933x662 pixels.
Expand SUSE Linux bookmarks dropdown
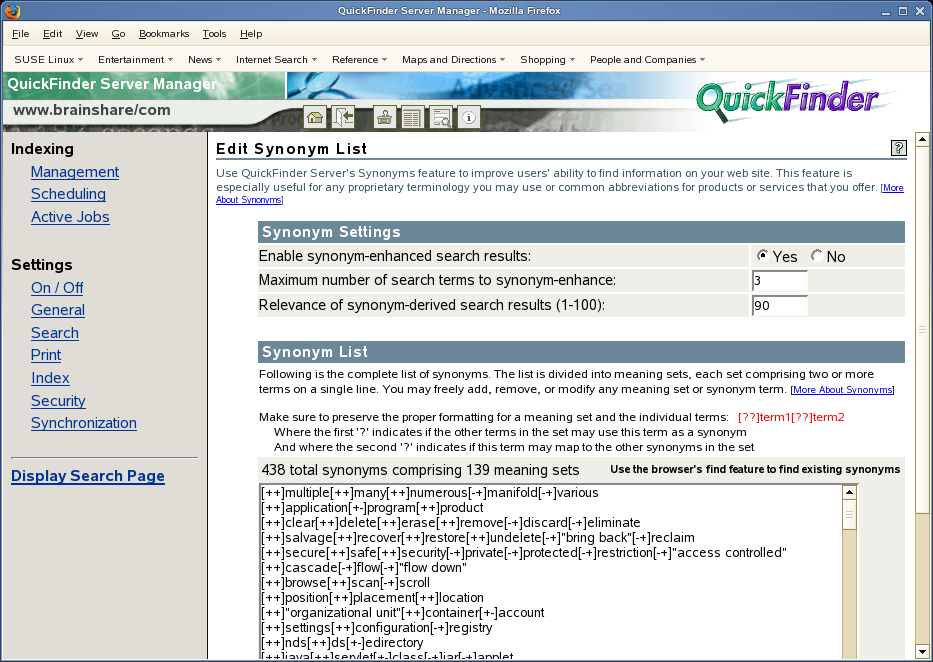(49, 59)
